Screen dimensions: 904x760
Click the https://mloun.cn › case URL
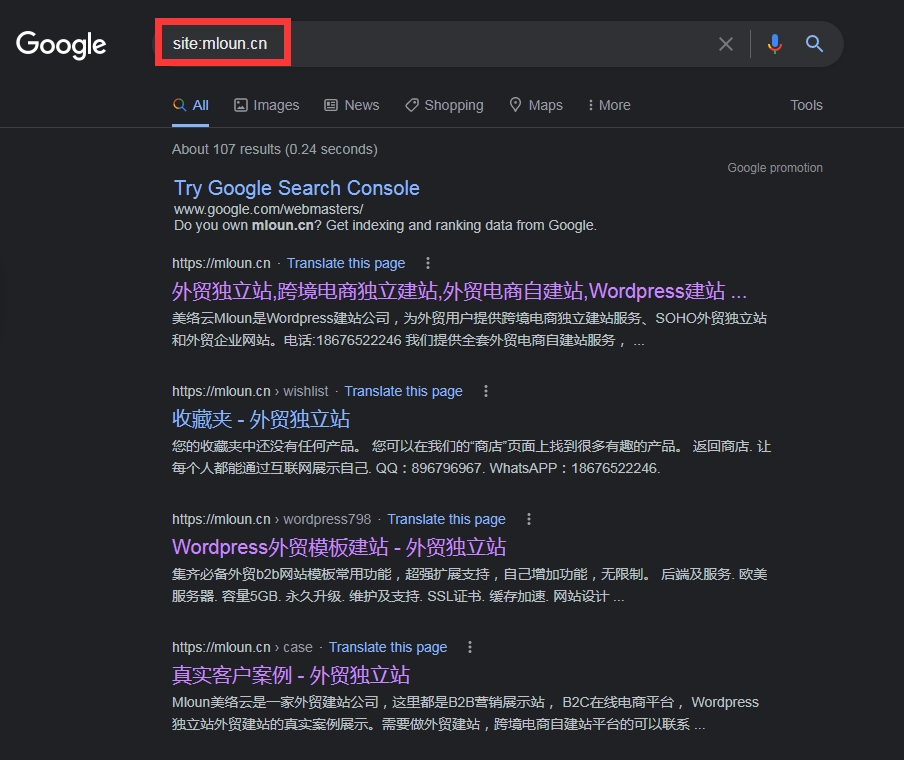tap(242, 647)
